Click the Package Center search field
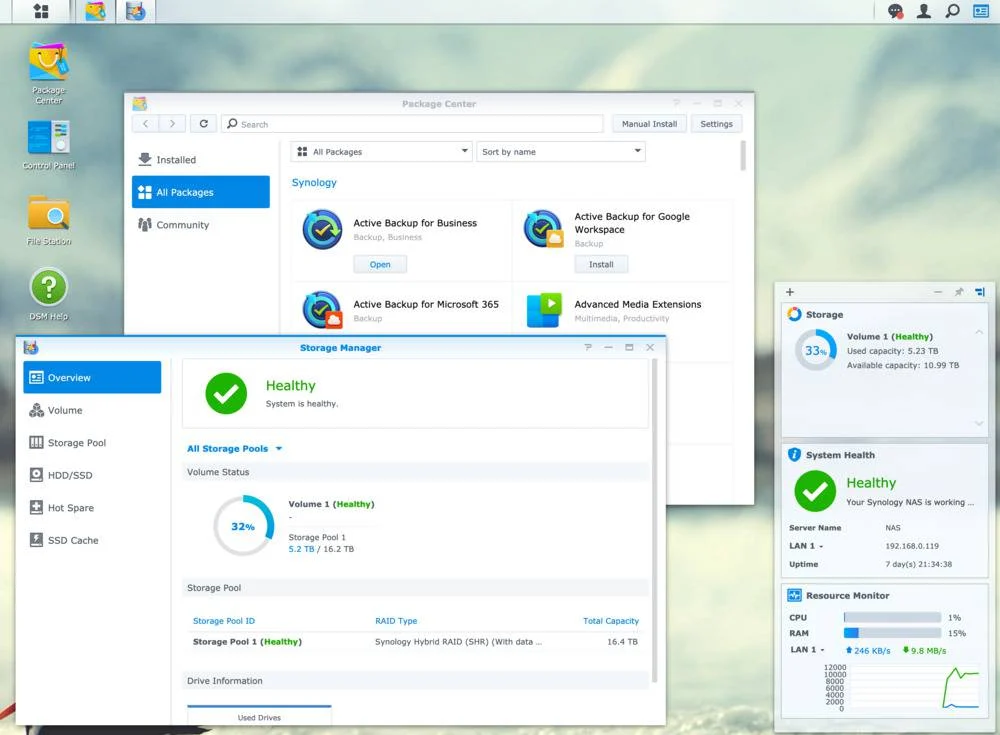This screenshot has height=735, width=1000. [412, 124]
